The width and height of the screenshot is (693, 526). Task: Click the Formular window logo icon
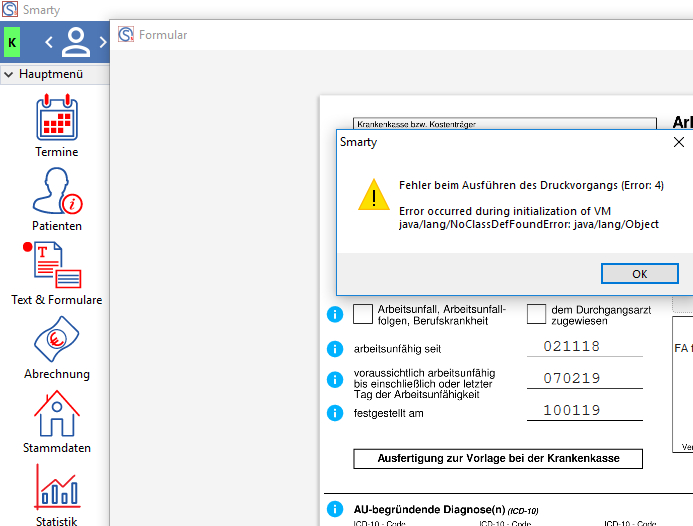point(126,34)
